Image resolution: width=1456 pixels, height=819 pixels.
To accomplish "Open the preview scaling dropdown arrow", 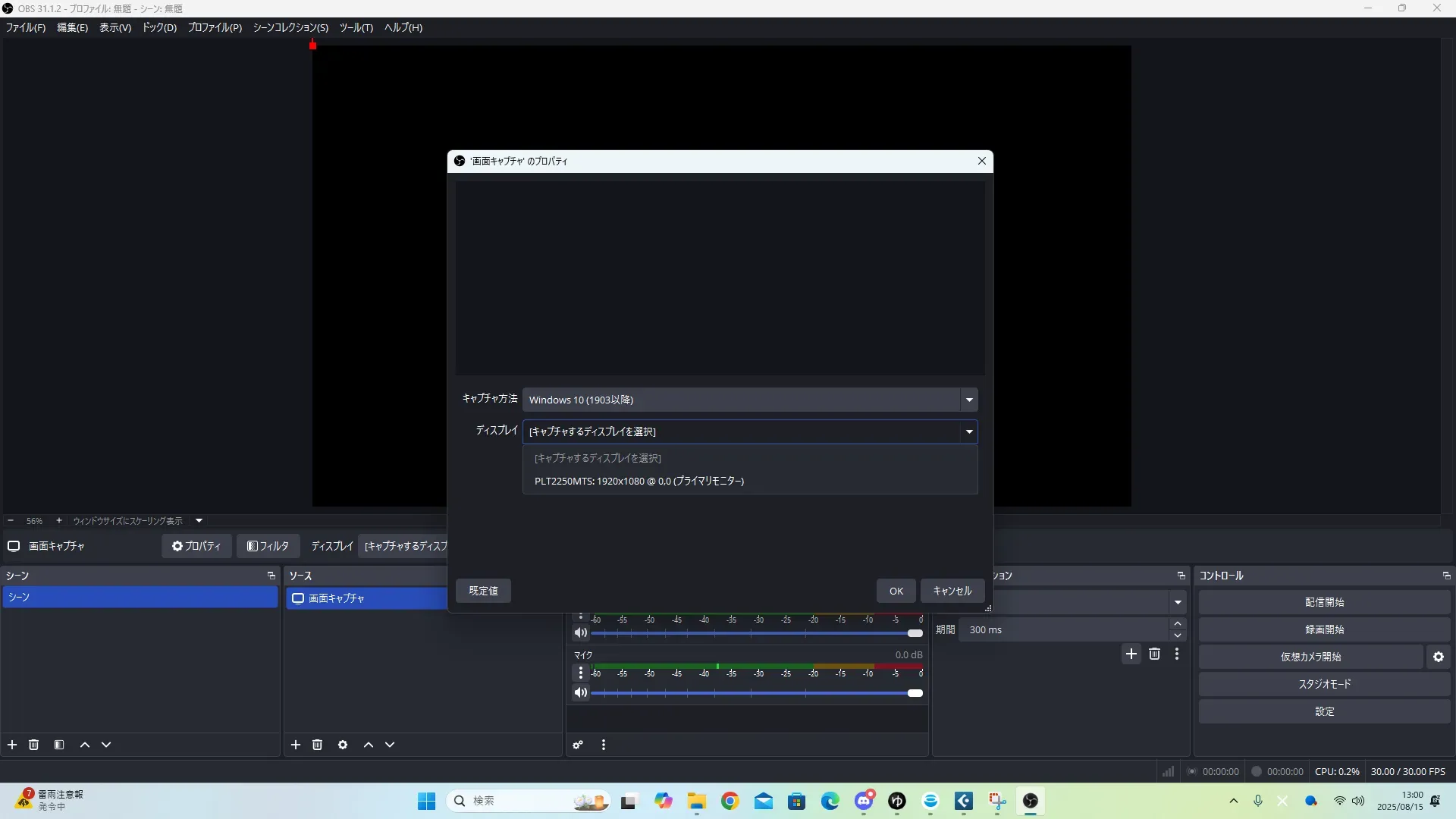I will [199, 521].
